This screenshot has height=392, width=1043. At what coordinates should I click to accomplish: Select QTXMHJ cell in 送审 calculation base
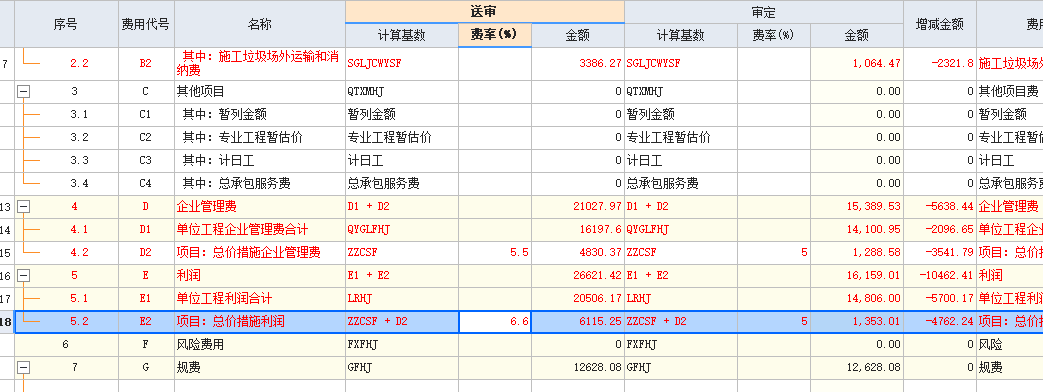402,92
